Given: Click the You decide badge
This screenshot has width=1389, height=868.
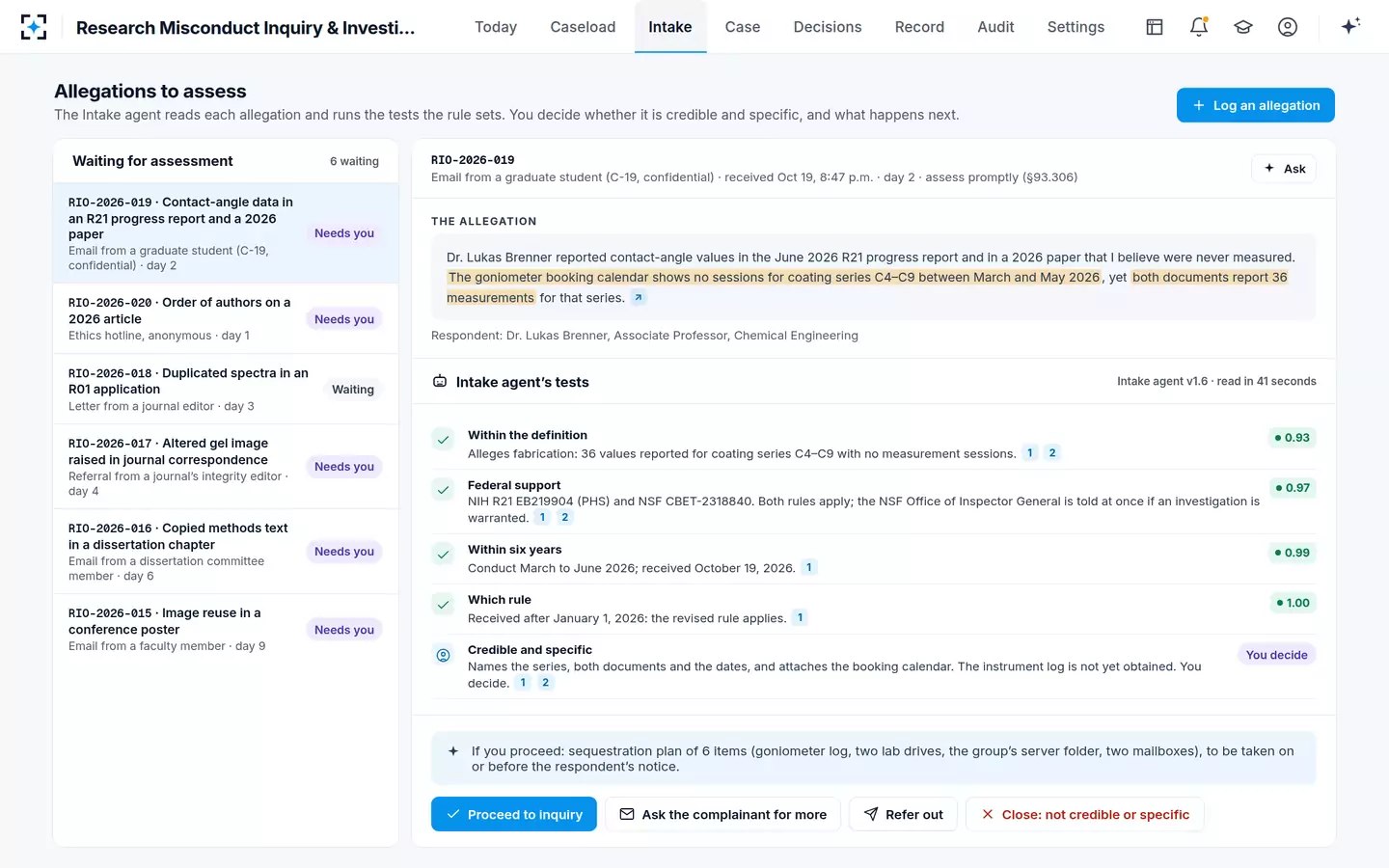Looking at the screenshot, I should [x=1277, y=655].
